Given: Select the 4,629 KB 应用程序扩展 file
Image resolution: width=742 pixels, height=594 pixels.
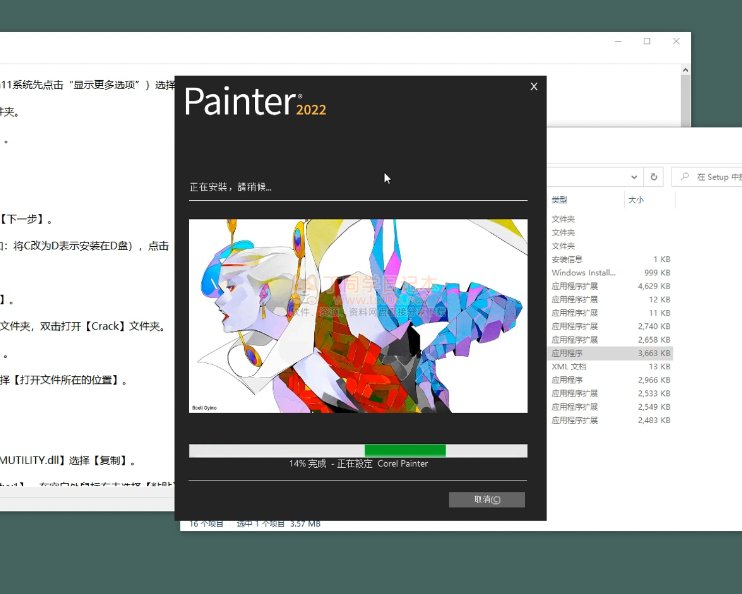Looking at the screenshot, I should point(611,286).
